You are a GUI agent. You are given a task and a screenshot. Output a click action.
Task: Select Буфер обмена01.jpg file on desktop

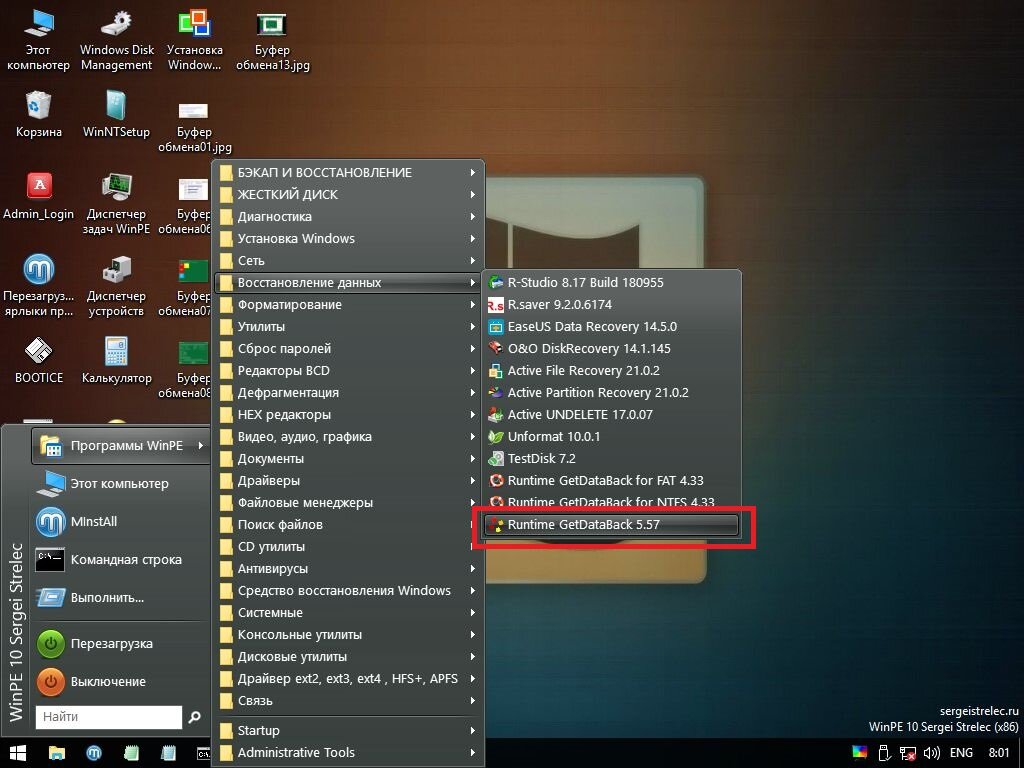(x=194, y=125)
